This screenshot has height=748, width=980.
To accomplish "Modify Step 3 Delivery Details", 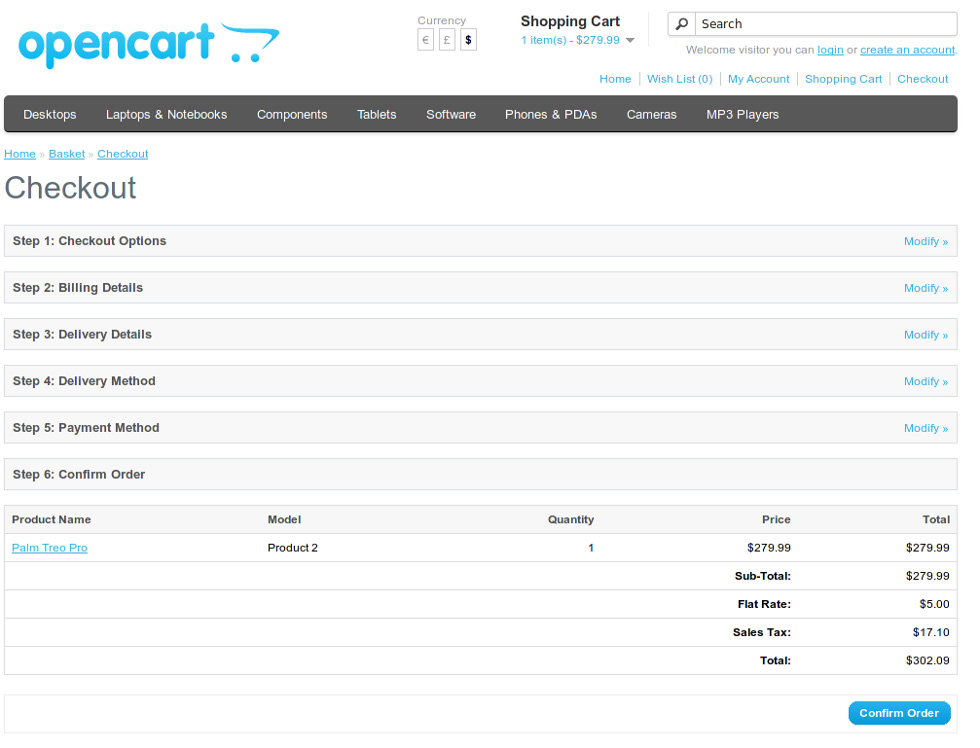I will 925,335.
